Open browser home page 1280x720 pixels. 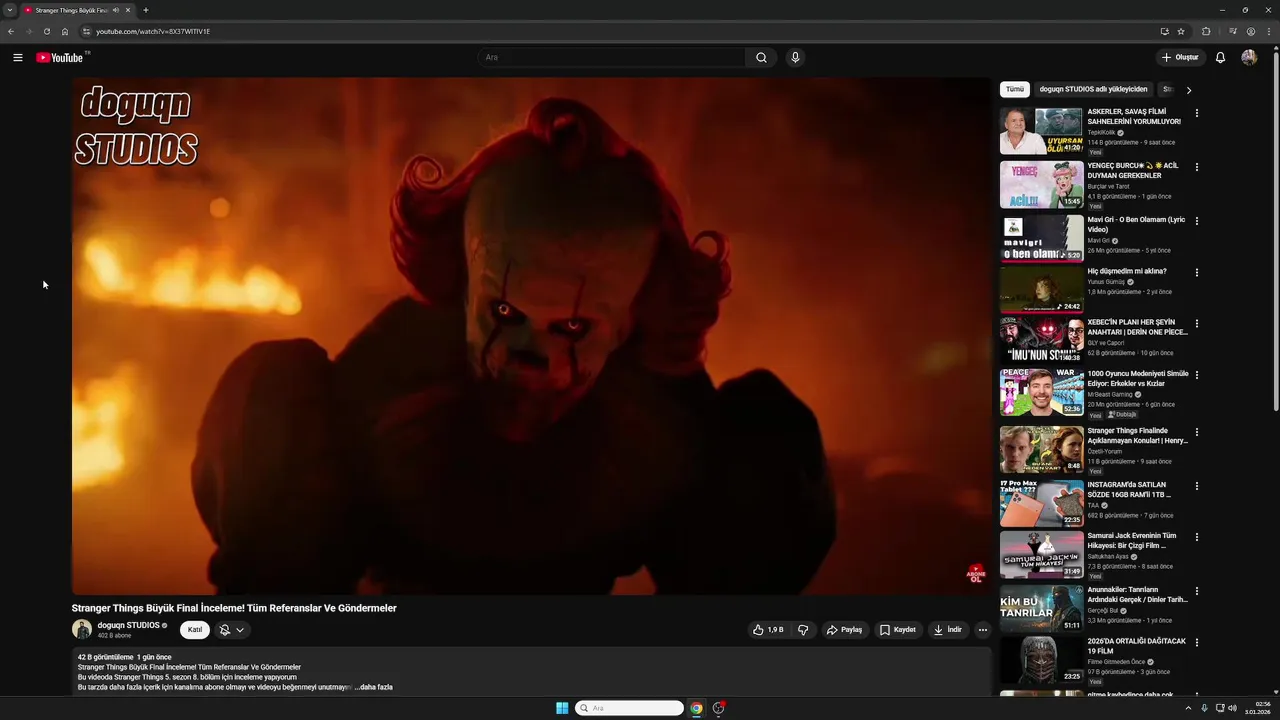[65, 31]
